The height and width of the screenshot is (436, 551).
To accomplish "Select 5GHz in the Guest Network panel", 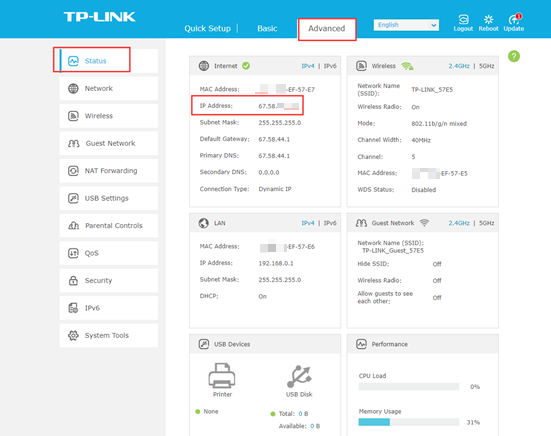I will pos(486,223).
